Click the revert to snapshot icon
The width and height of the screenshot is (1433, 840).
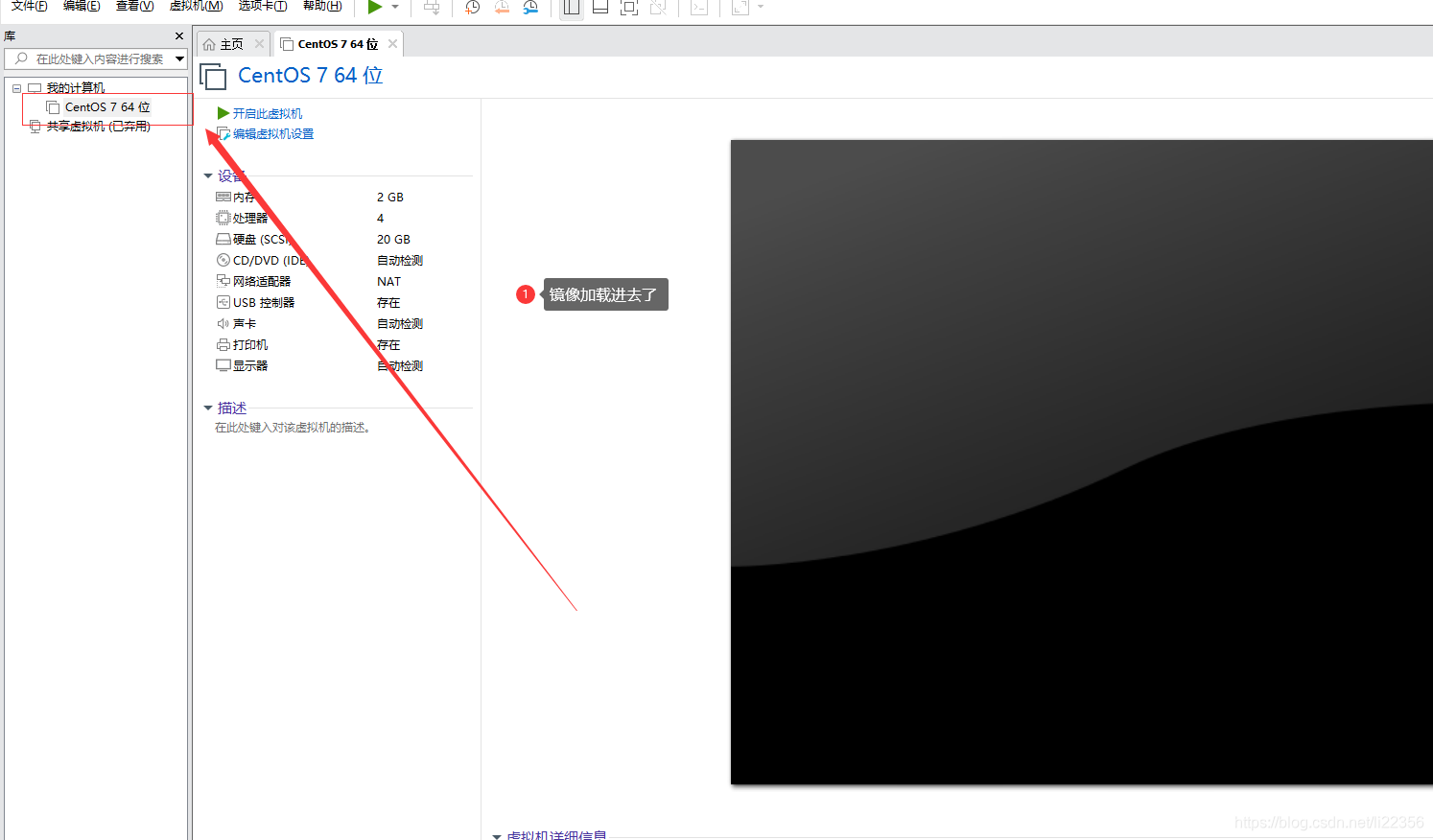[502, 7]
